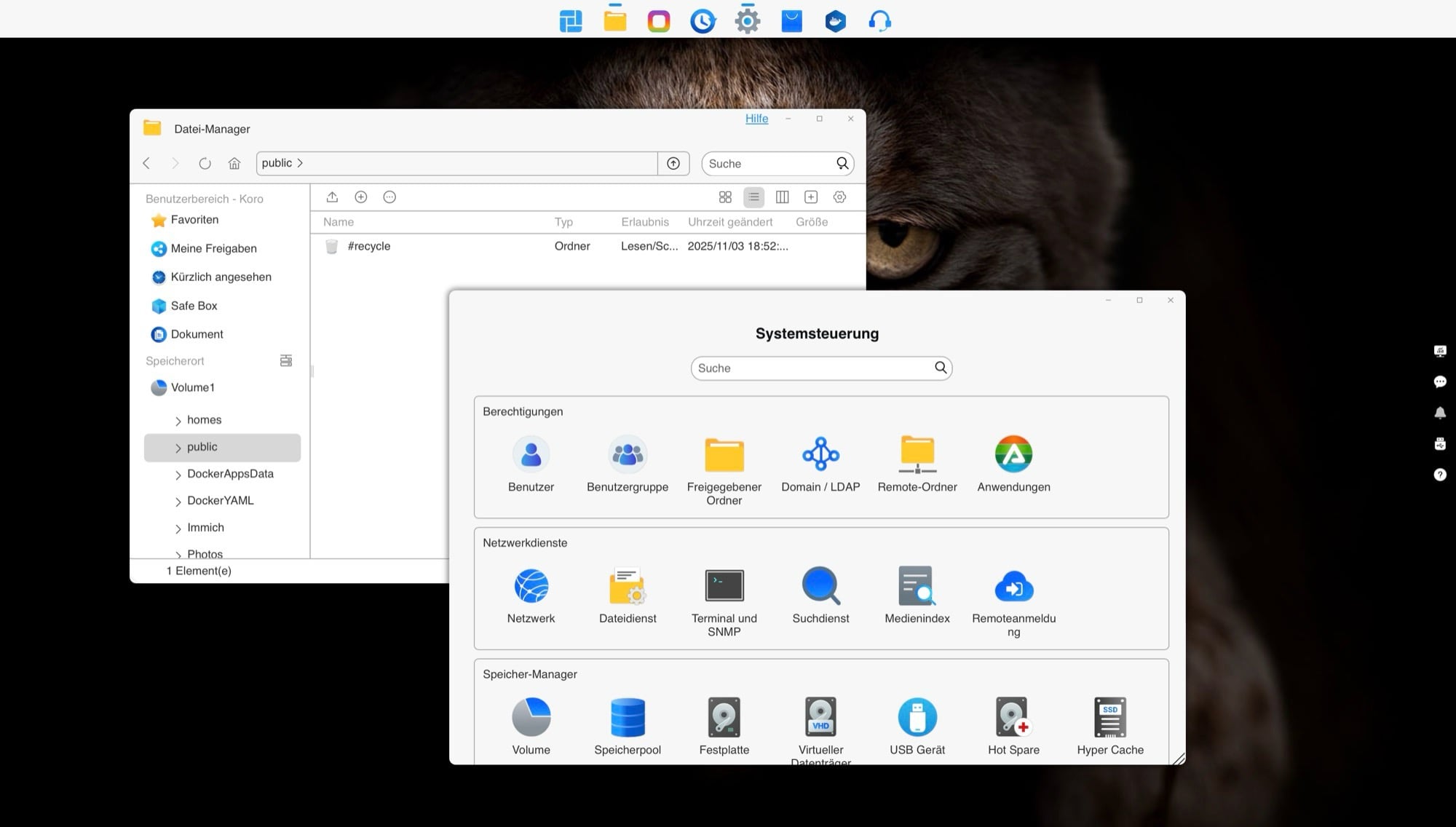Click the refresh icon in Datei-Manager

tap(205, 164)
